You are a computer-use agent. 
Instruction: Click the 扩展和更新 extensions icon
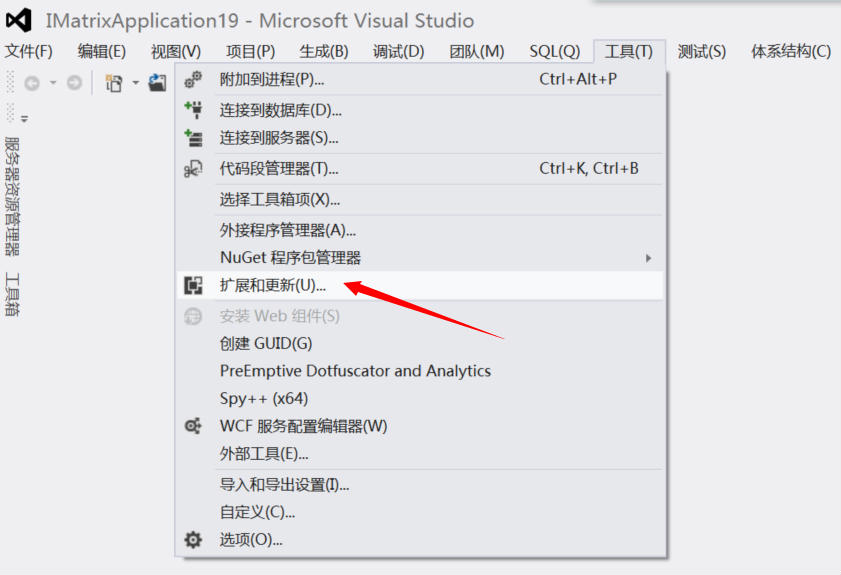coord(193,285)
